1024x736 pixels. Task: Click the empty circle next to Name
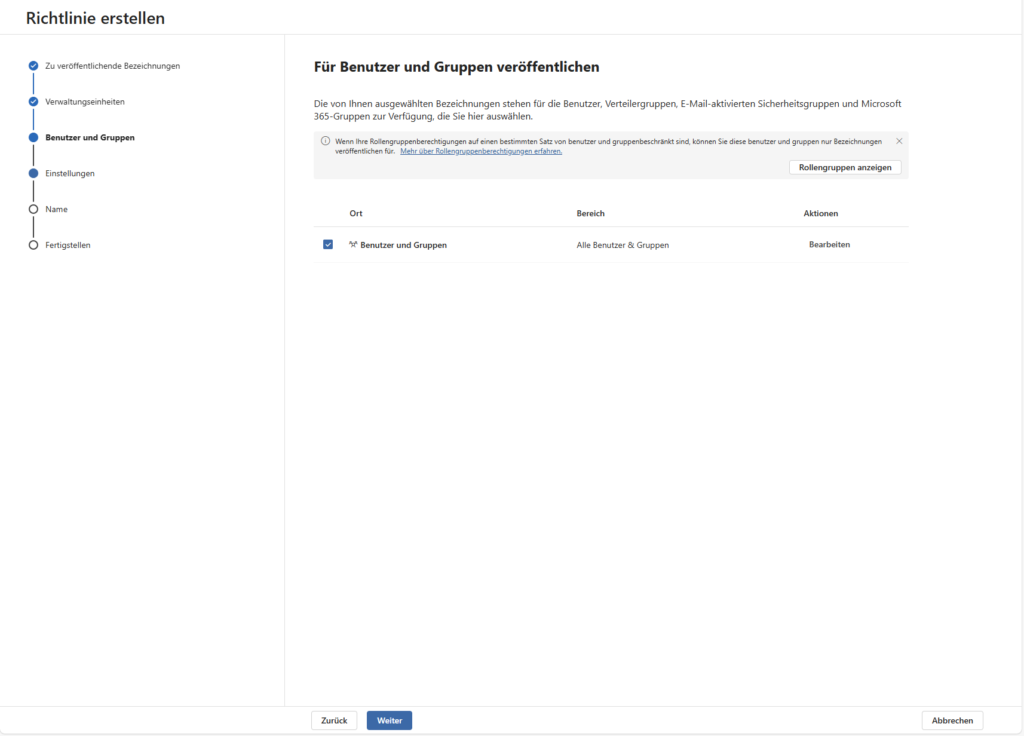pos(33,209)
